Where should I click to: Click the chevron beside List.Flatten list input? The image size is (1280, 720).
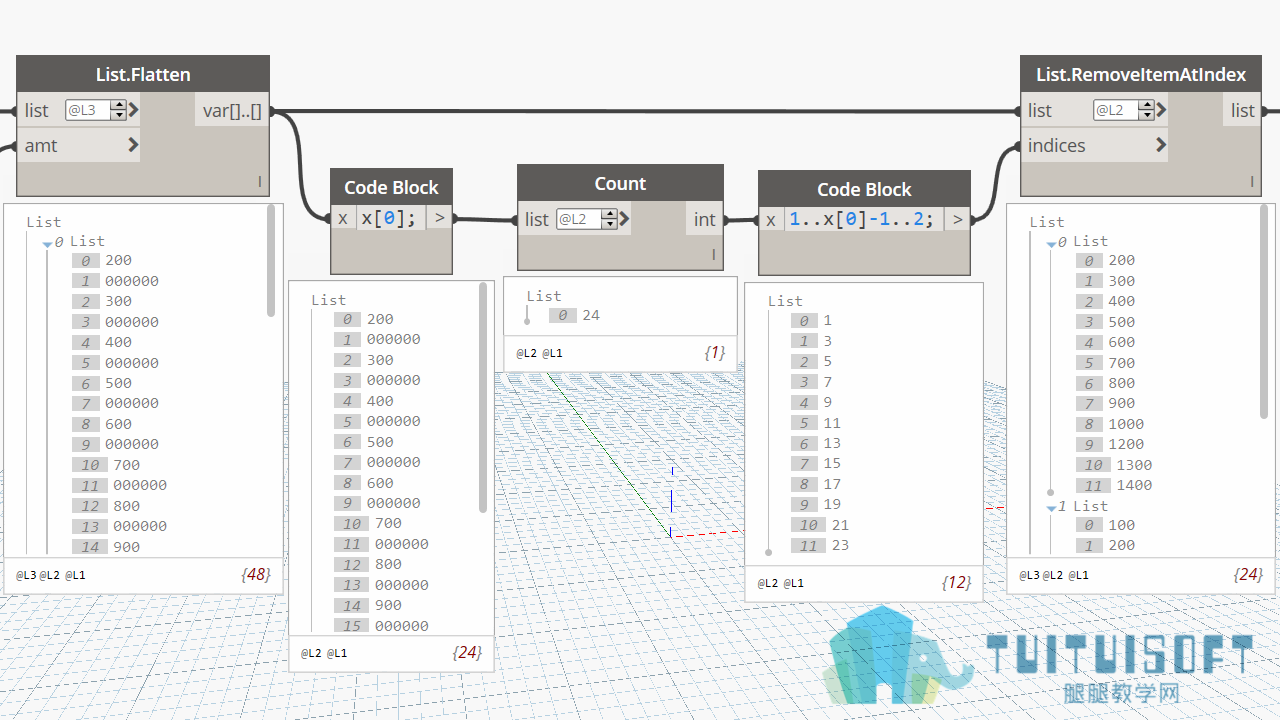134,110
